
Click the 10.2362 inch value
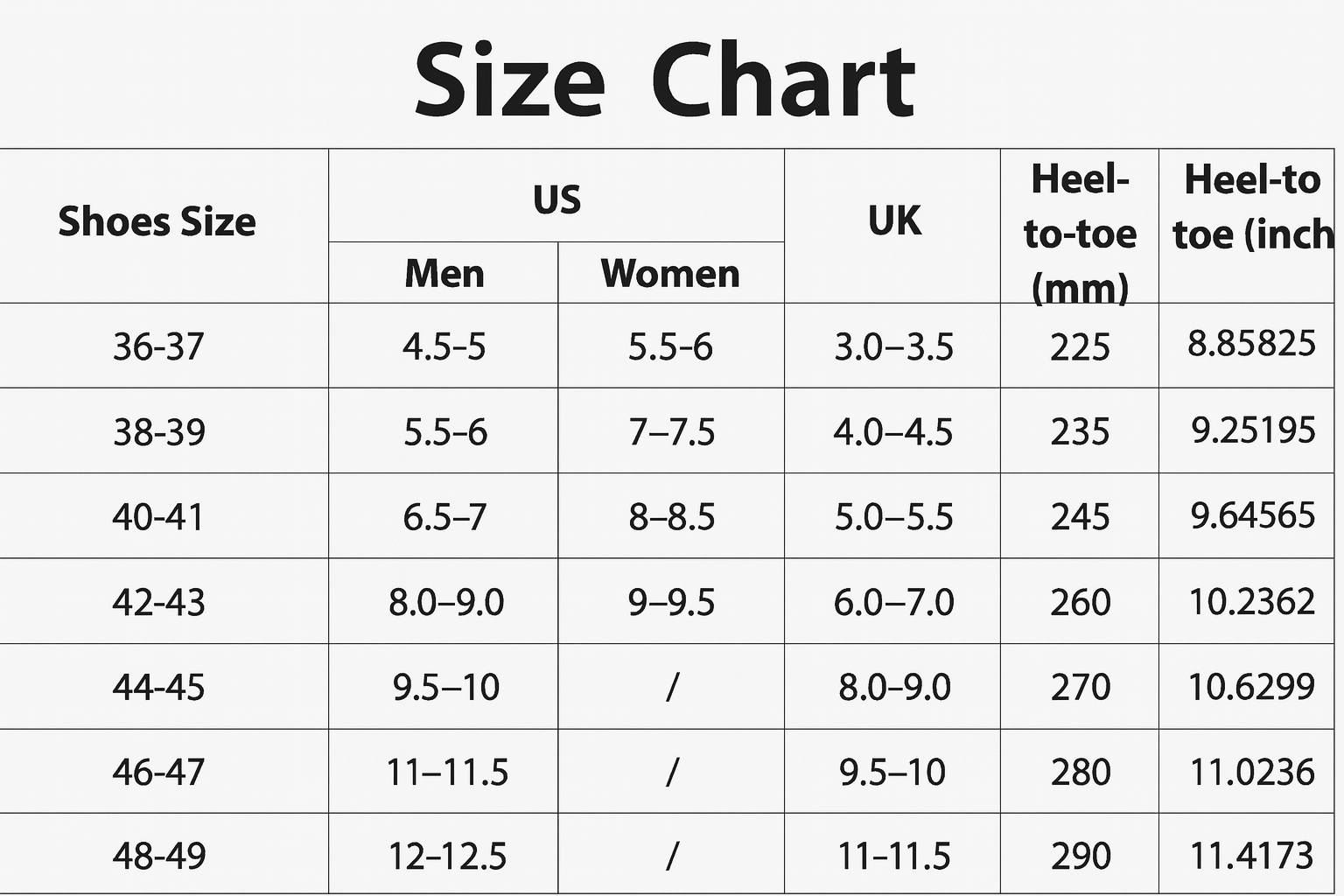pos(1252,602)
